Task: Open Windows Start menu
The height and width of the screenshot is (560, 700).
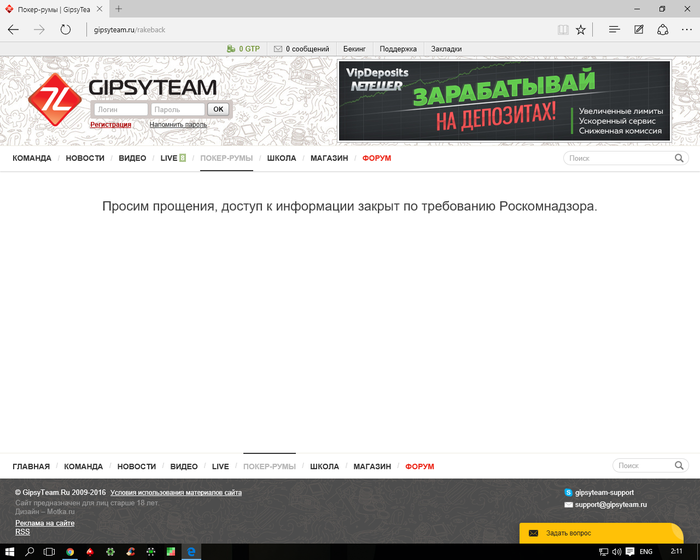Action: [x=9, y=552]
